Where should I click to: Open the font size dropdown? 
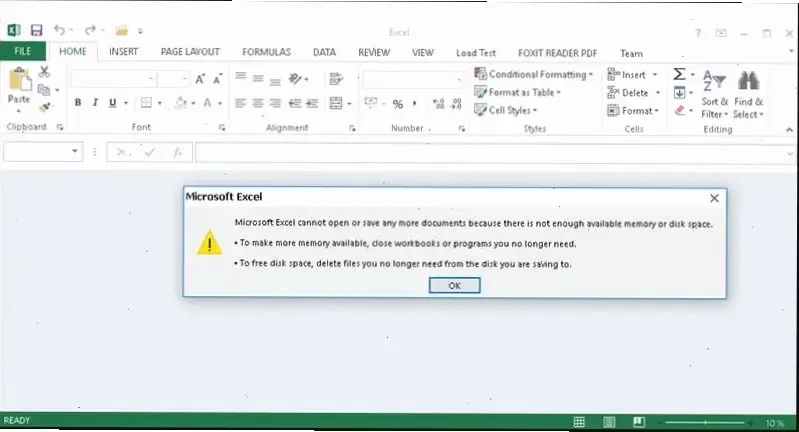pos(184,79)
